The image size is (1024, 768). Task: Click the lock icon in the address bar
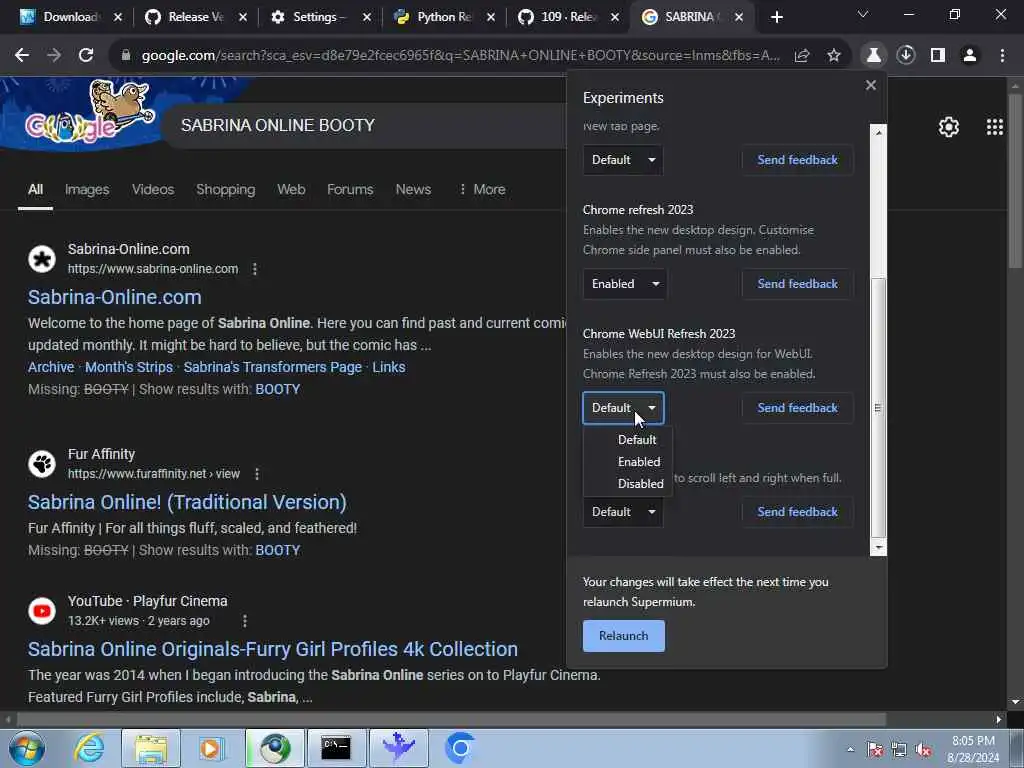click(x=126, y=56)
